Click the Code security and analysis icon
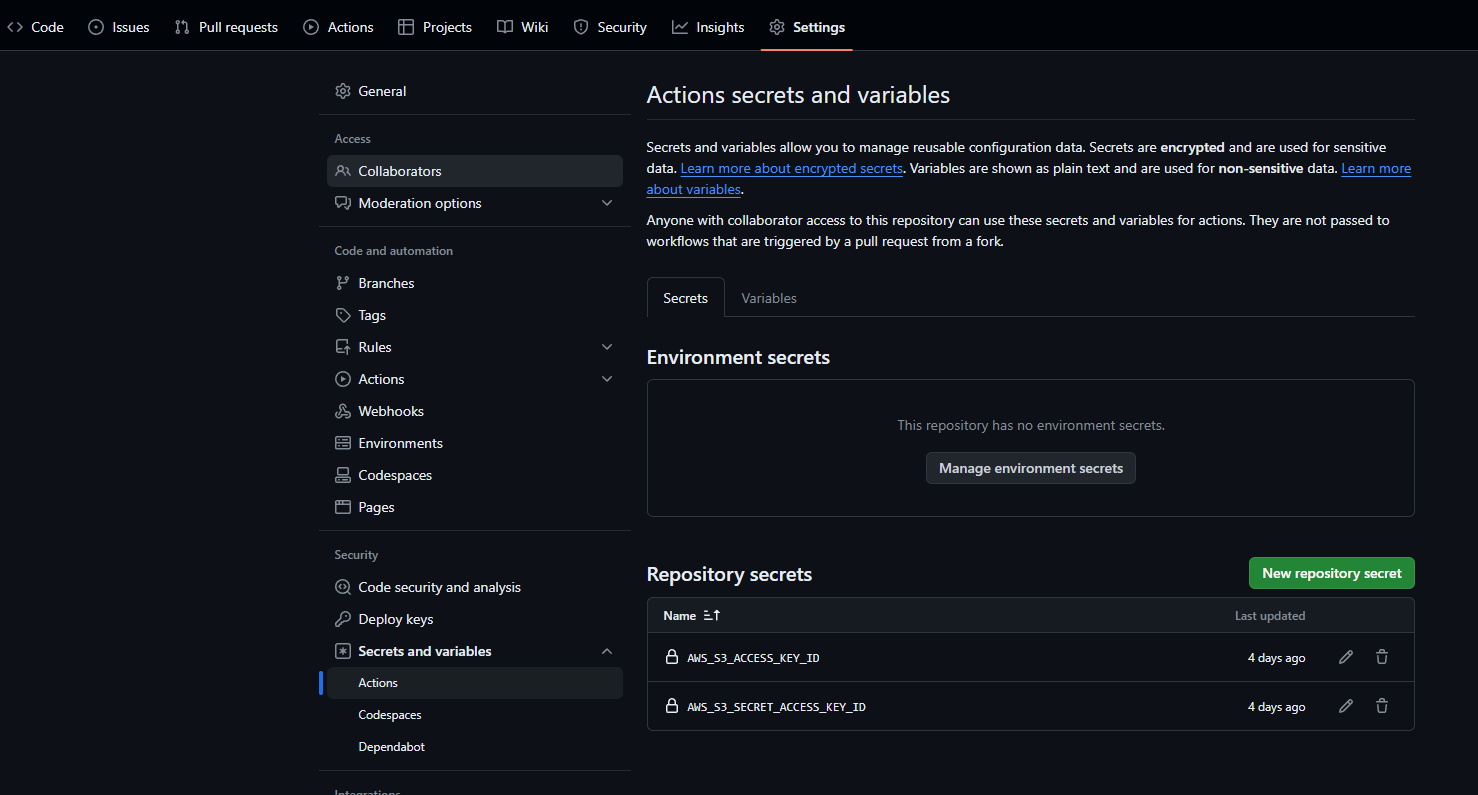This screenshot has width=1478, height=795. (x=343, y=587)
